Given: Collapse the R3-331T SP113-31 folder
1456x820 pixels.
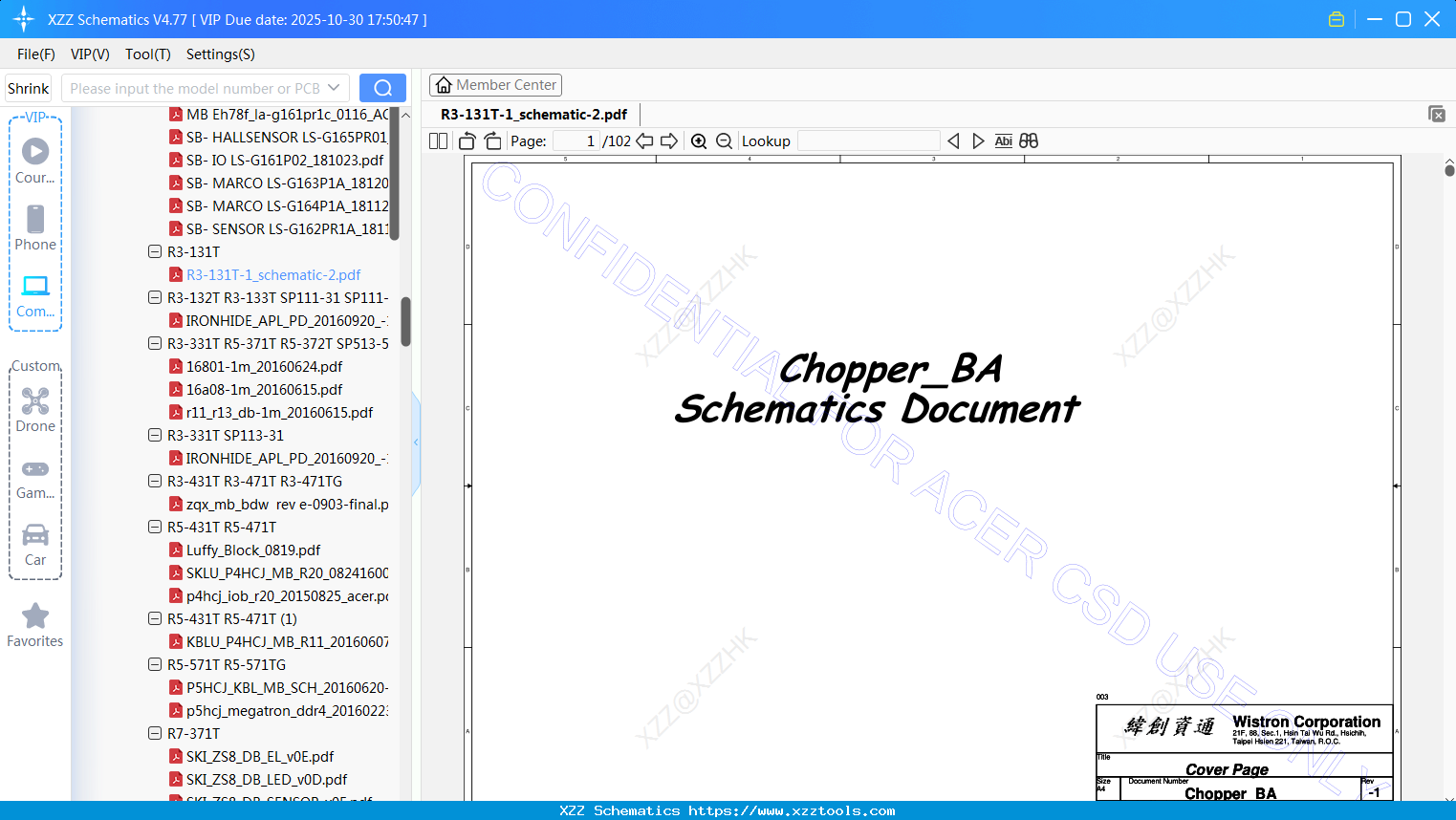Looking at the screenshot, I should 155,436.
